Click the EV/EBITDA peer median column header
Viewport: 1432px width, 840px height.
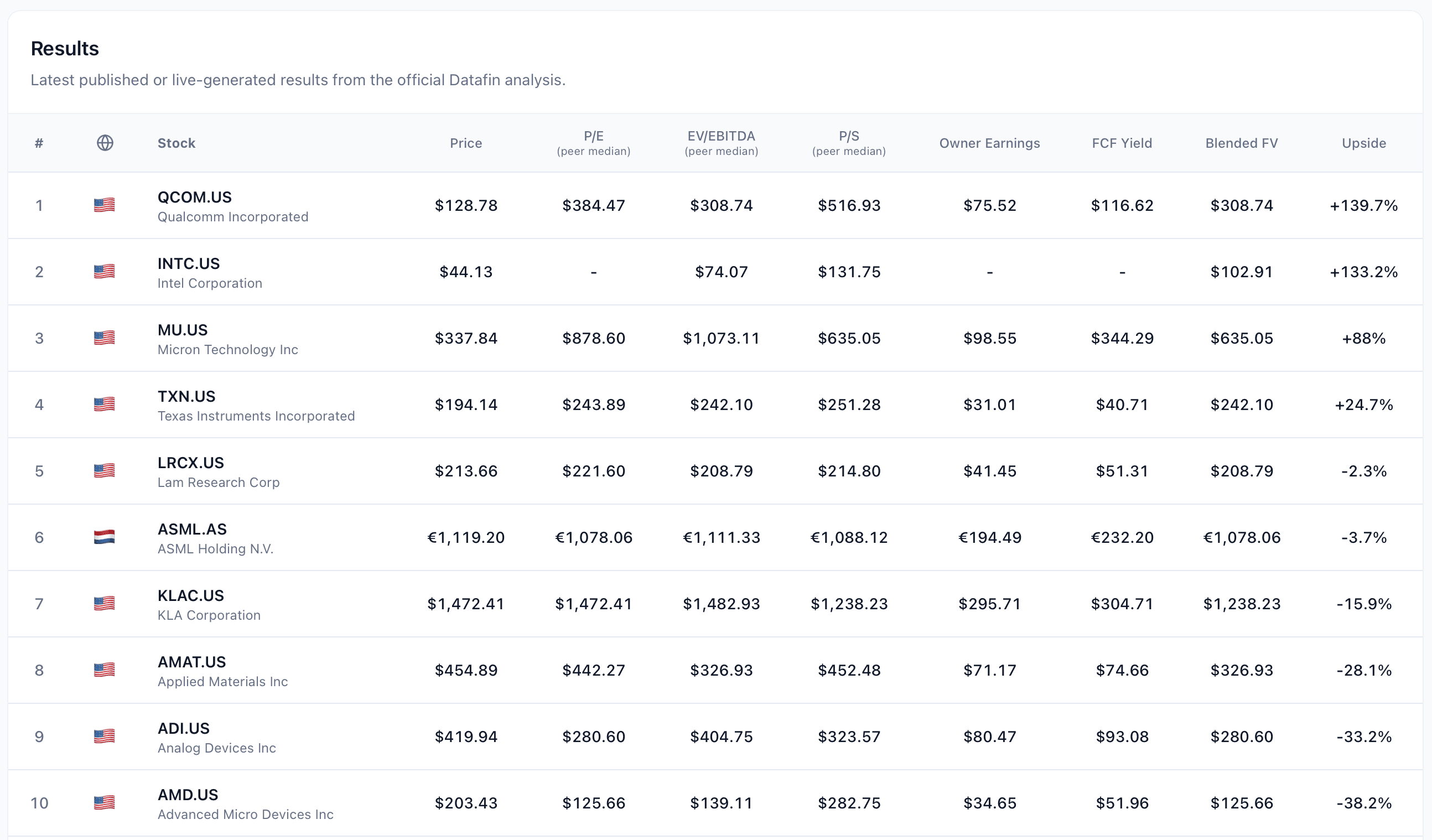coord(722,143)
